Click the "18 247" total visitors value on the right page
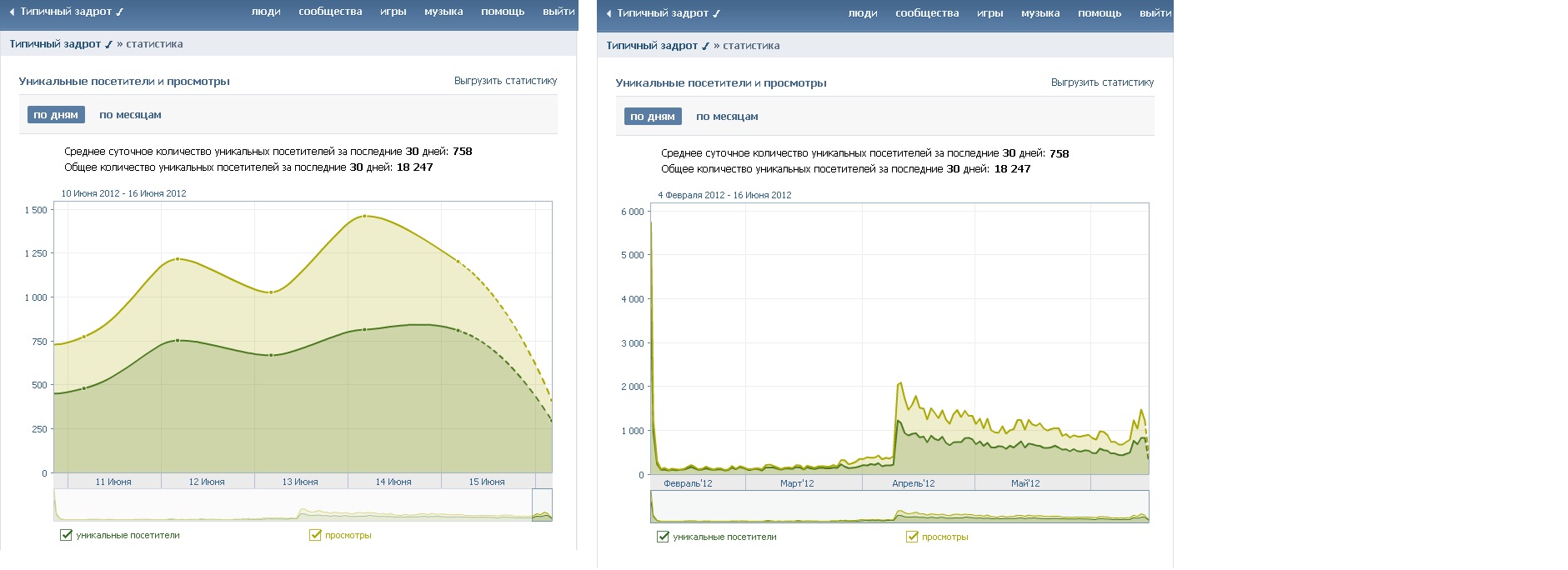1568x570 pixels. tap(1012, 168)
